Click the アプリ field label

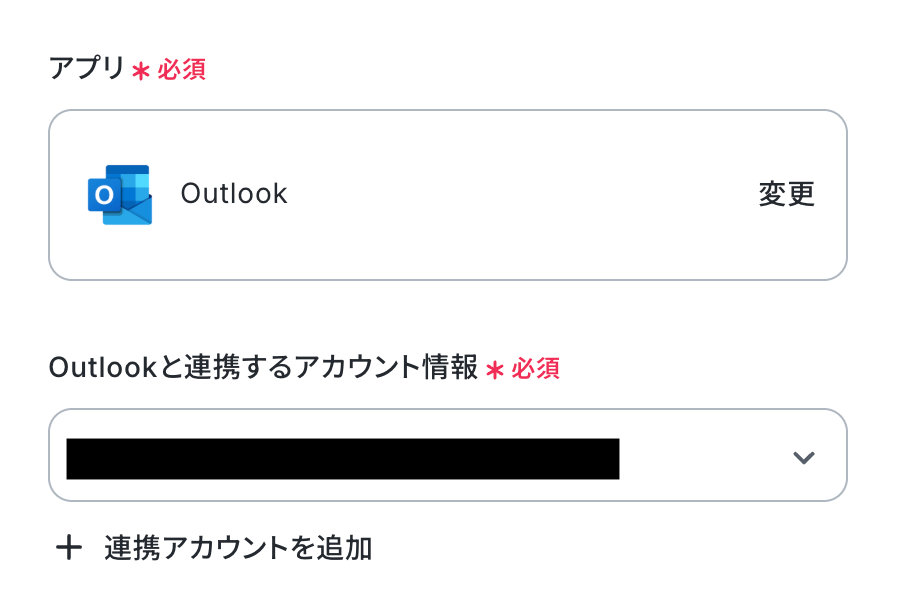point(87,70)
